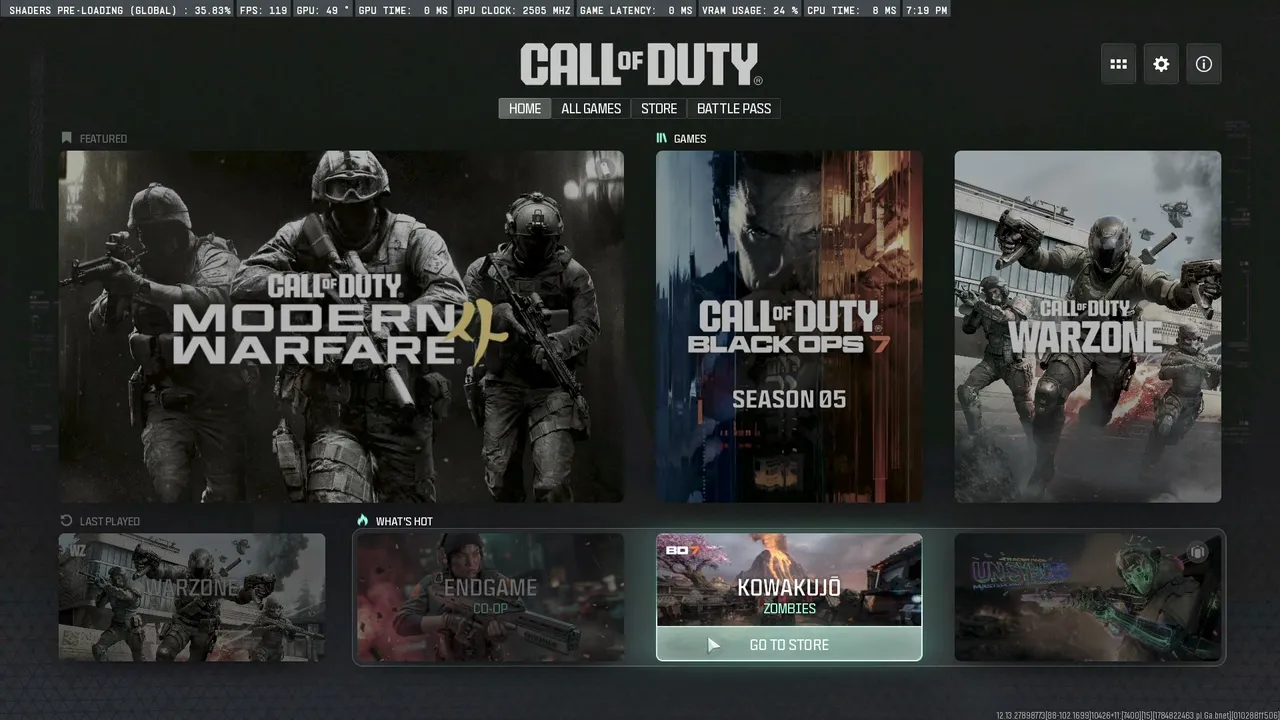Click the VRAM Usage: 24 % readout
The image size is (1280, 720).
(x=752, y=10)
